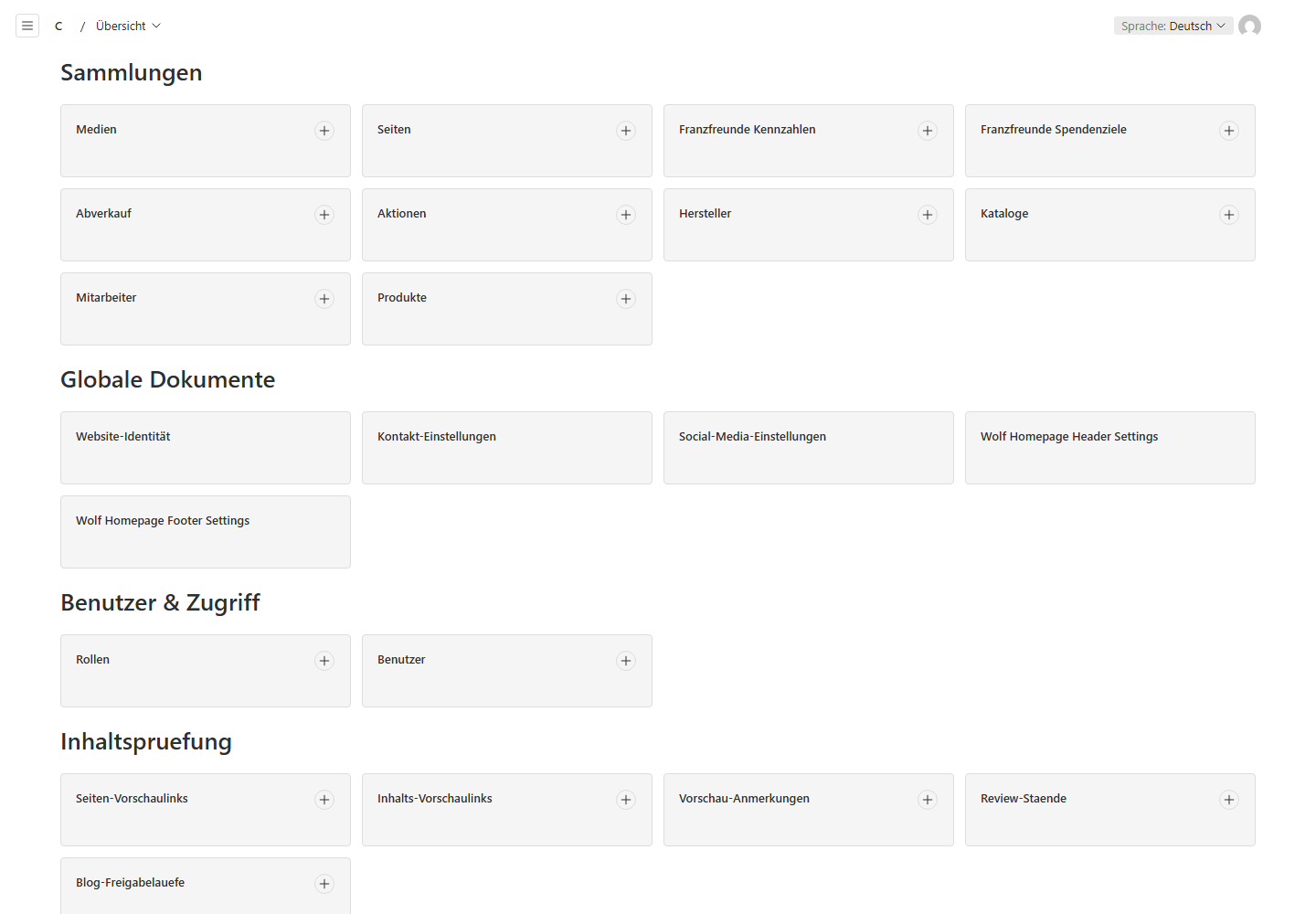Open Social-Media-Einstellungen document
The image size is (1316, 914).
coord(809,448)
